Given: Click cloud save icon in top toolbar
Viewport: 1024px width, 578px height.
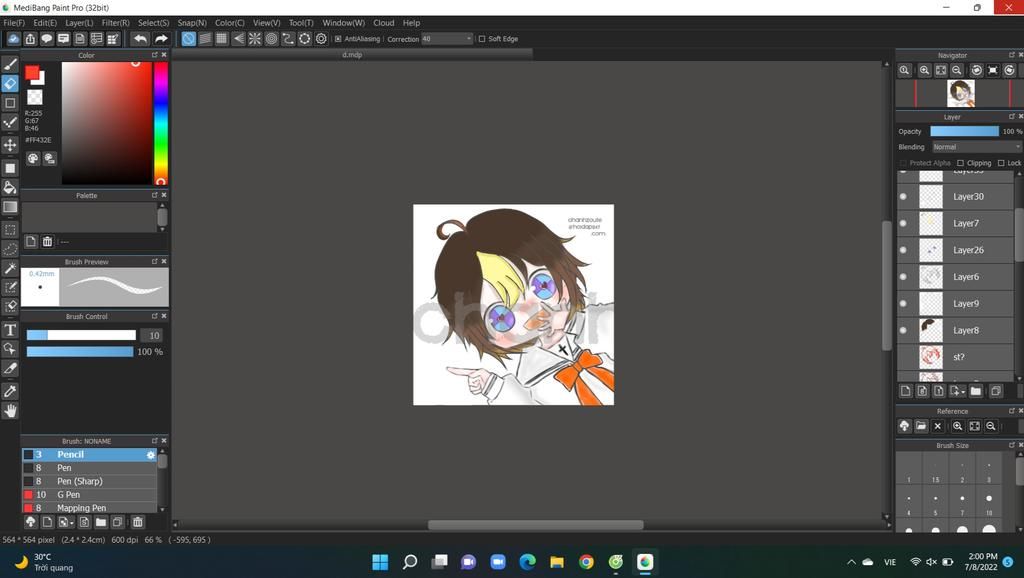Looking at the screenshot, I should tap(13, 39).
